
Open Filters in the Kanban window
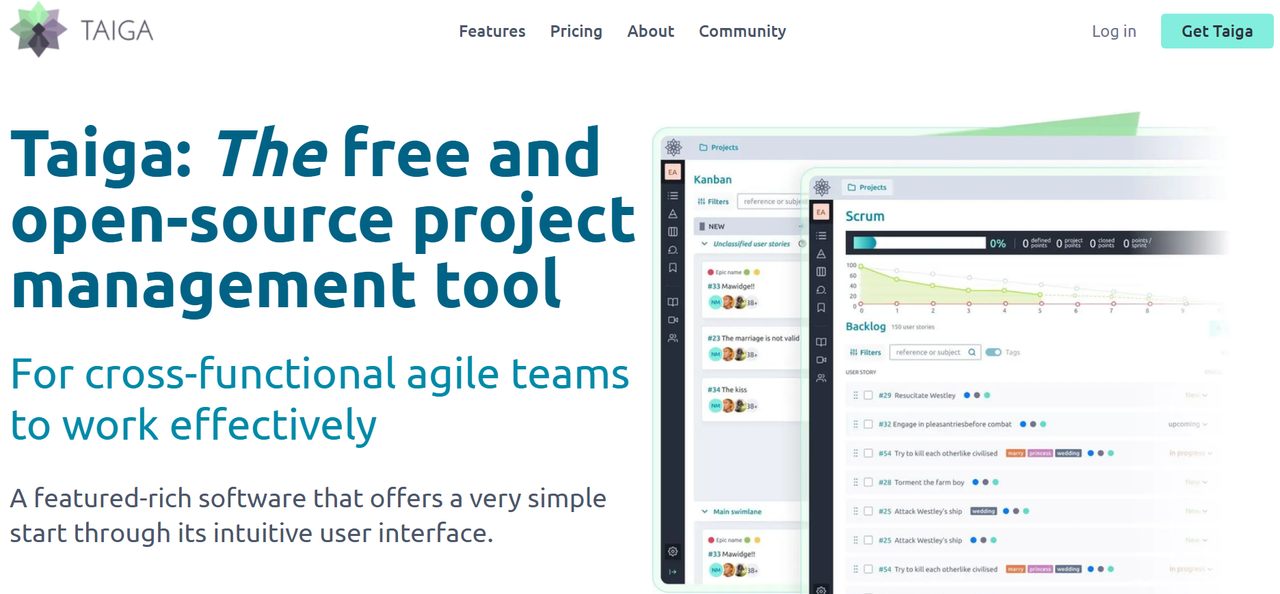714,201
